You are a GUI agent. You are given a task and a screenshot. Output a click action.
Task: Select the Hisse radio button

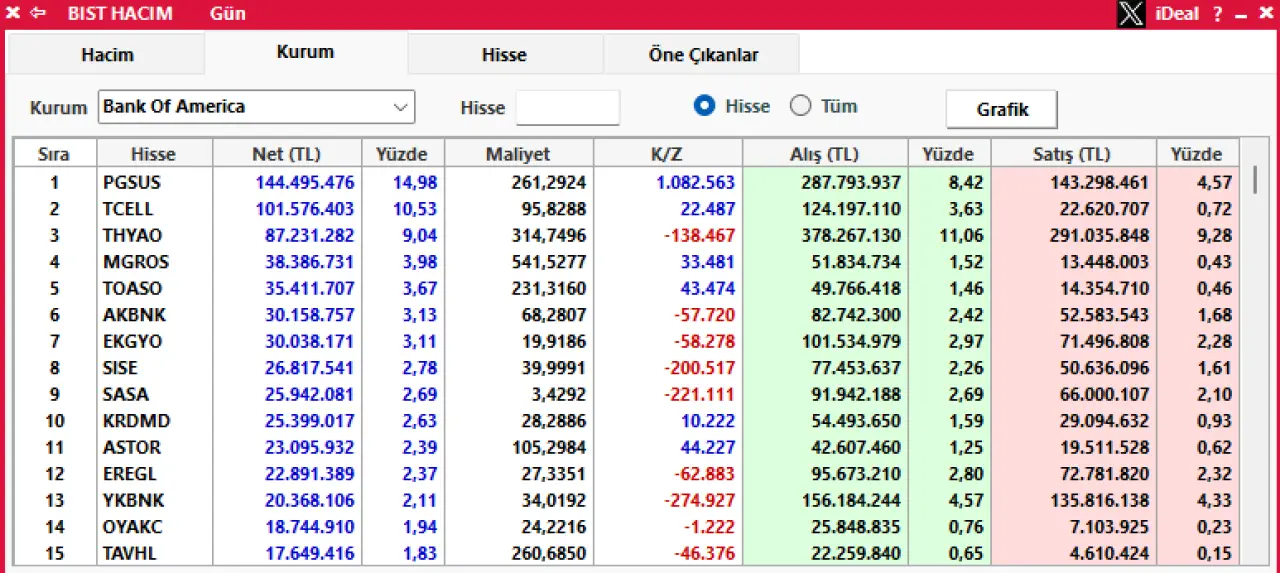pyautogui.click(x=705, y=106)
